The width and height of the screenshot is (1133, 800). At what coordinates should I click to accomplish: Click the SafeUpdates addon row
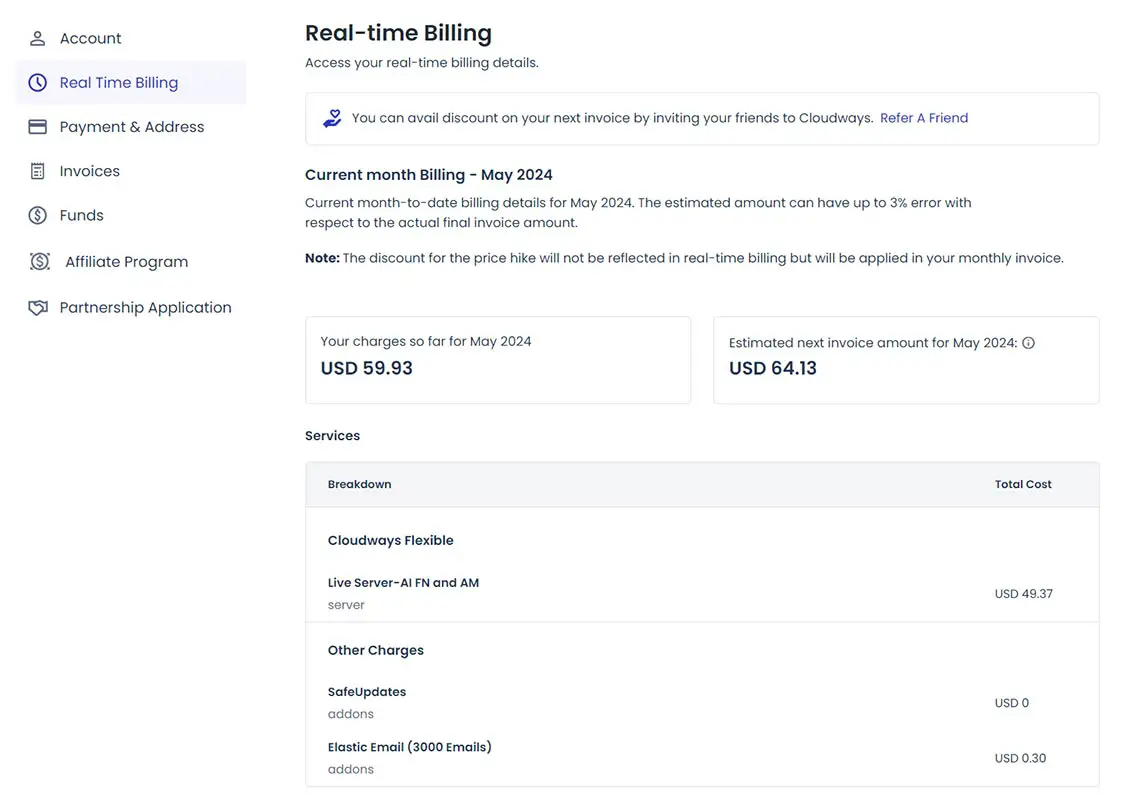[702, 702]
